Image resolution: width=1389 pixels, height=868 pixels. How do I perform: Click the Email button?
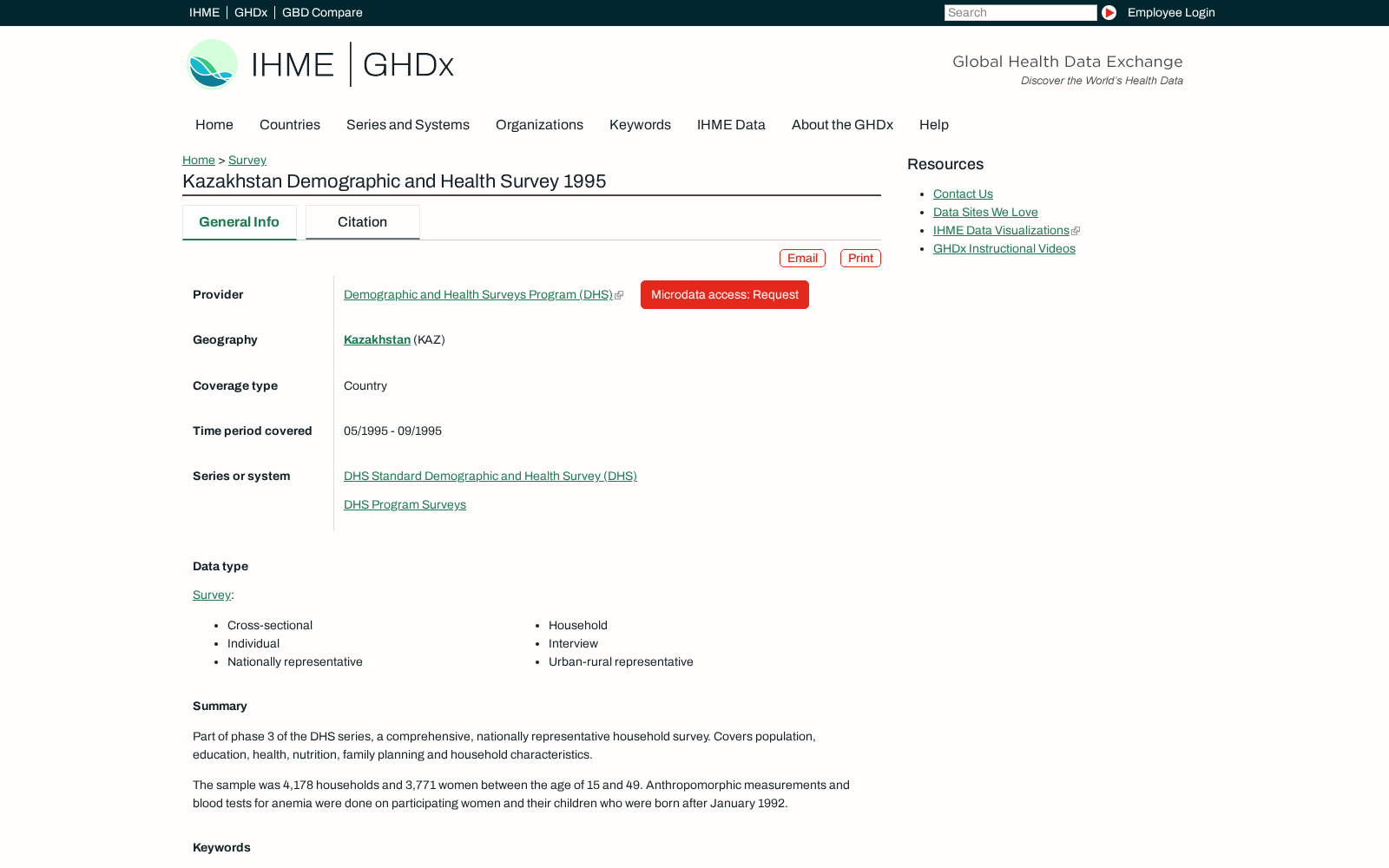coord(802,258)
